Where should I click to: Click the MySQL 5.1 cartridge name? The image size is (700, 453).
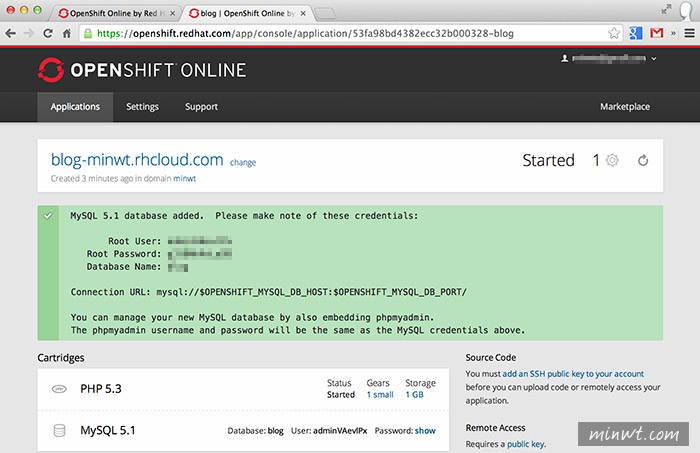pos(108,430)
